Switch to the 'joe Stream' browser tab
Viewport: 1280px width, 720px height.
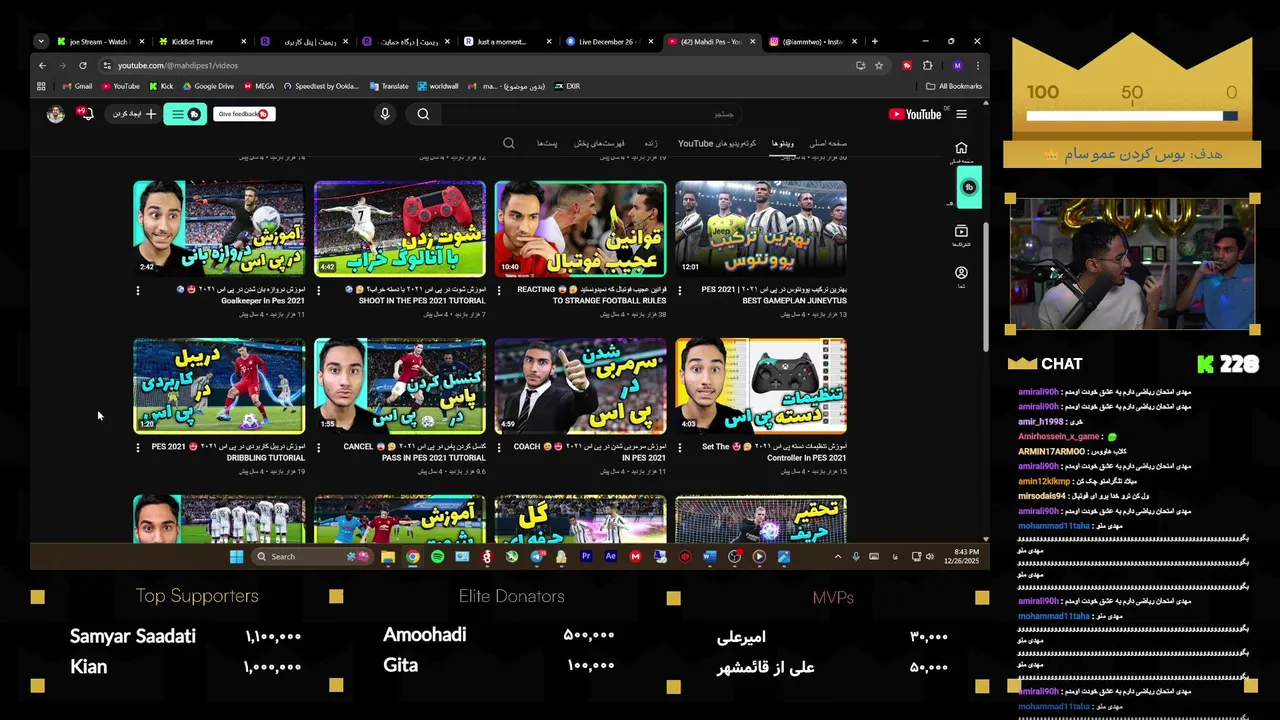(99, 42)
